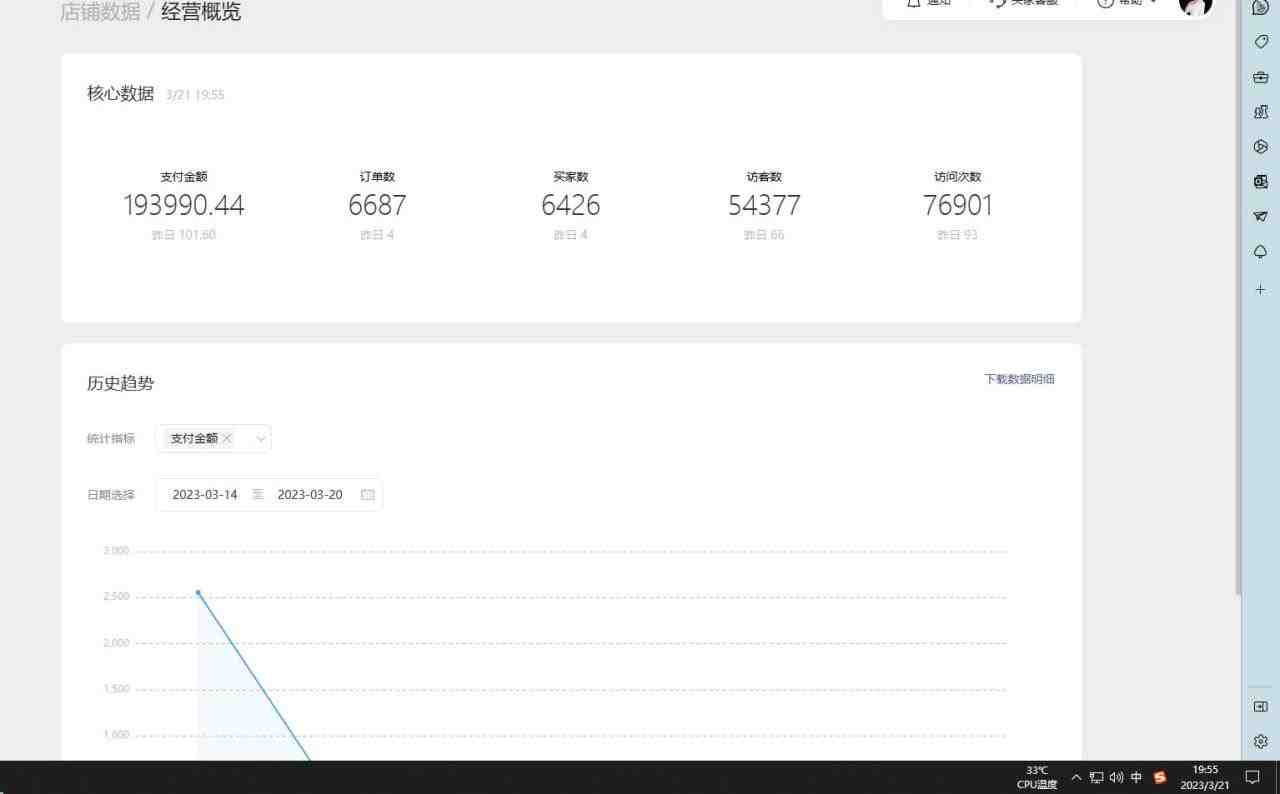Screen dimensions: 1280x794
Task: Click 店铺数据 in the breadcrumb
Action: click(x=100, y=12)
